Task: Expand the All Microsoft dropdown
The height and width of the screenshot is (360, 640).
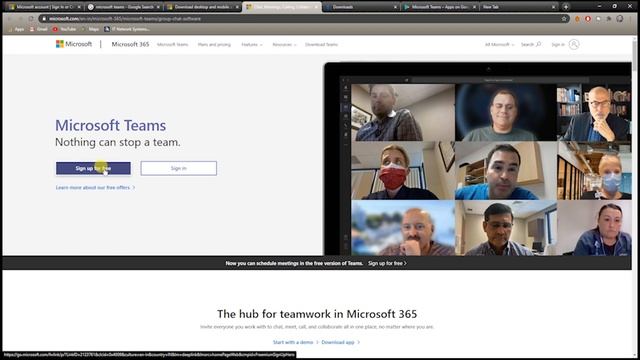Action: point(499,44)
